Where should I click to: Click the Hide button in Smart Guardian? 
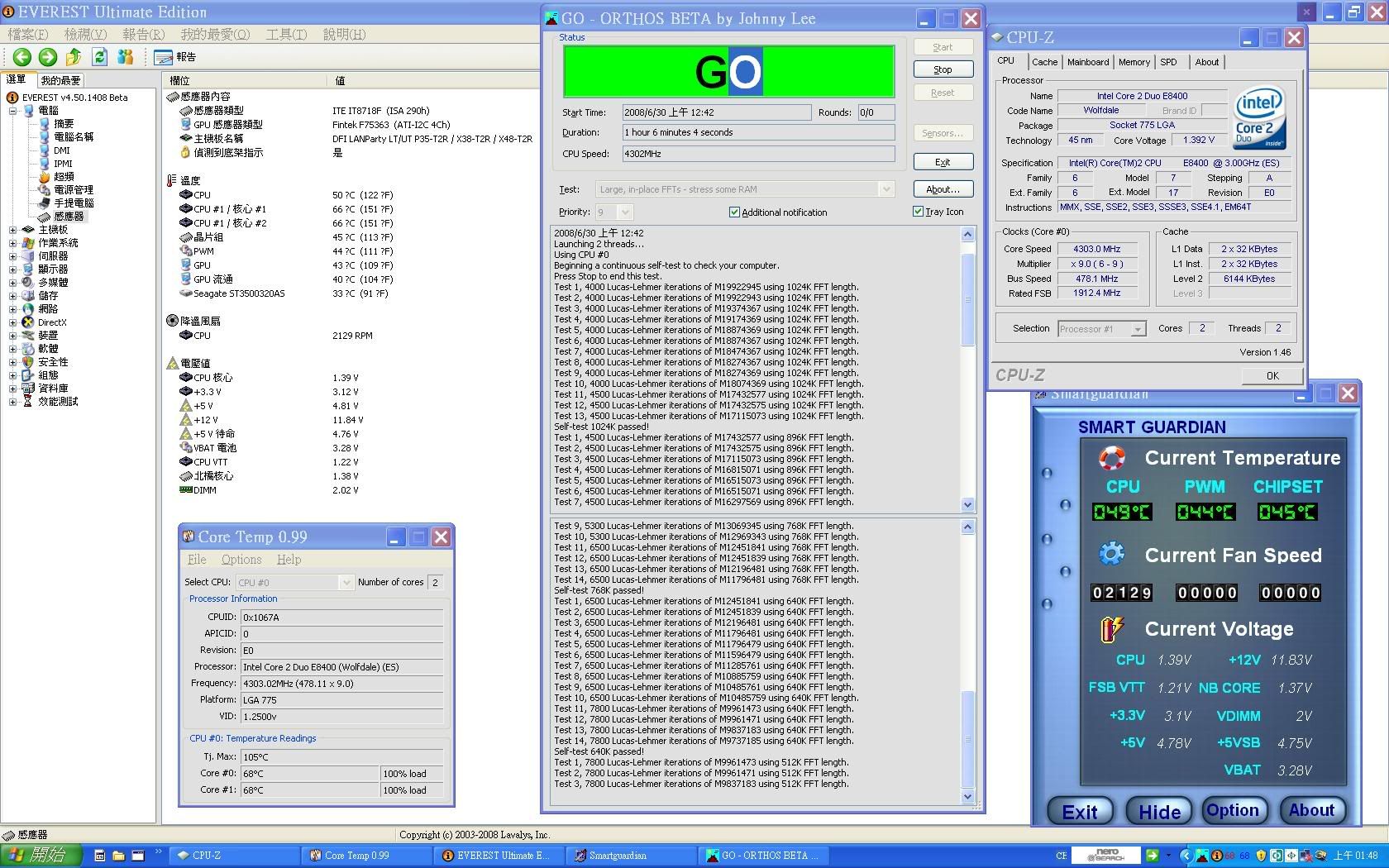pyautogui.click(x=1159, y=811)
